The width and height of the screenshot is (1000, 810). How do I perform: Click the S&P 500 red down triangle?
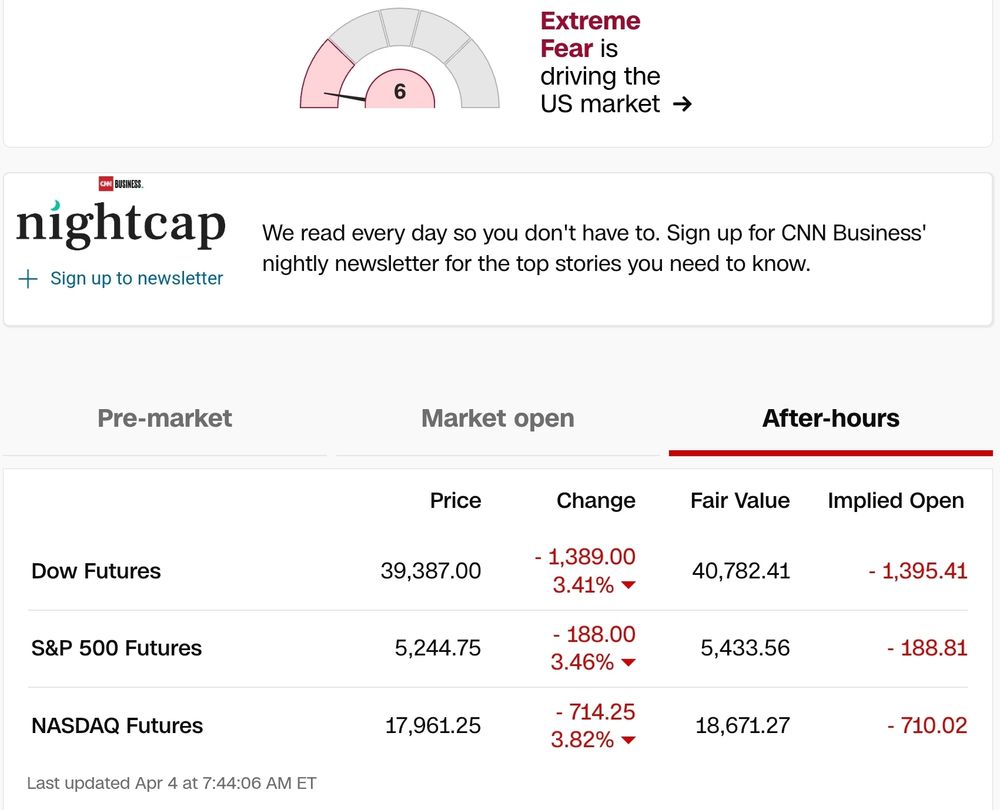click(628, 663)
